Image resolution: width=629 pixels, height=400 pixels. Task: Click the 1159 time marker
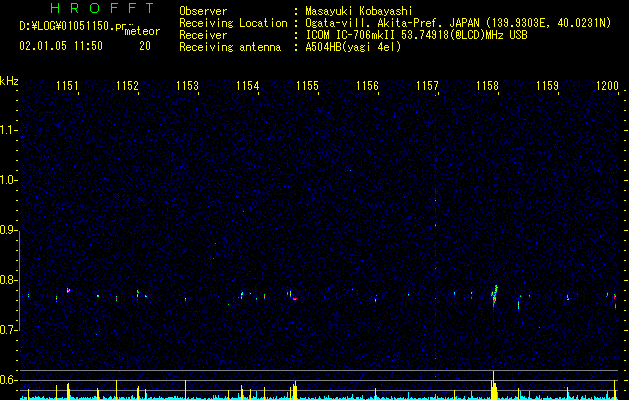point(547,86)
